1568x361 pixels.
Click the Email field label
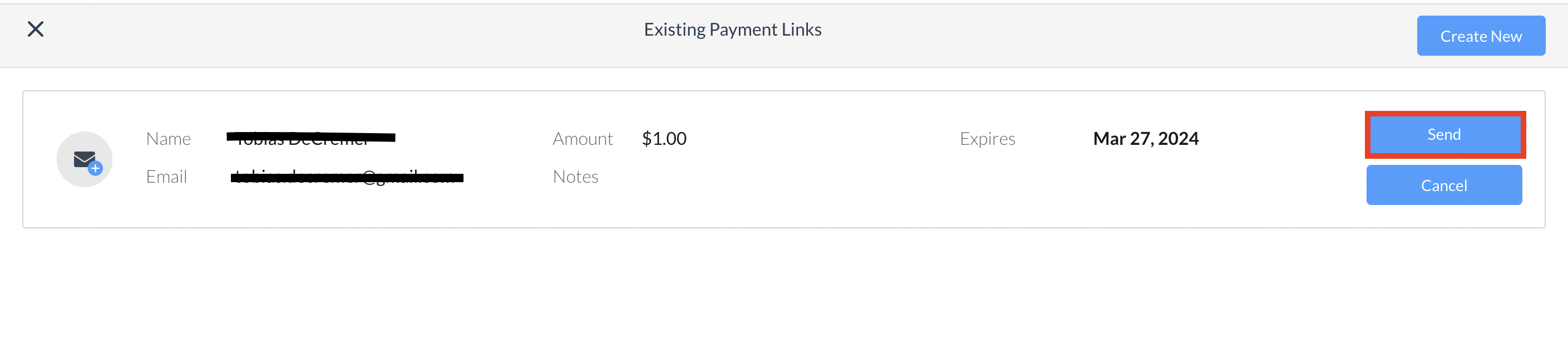166,177
